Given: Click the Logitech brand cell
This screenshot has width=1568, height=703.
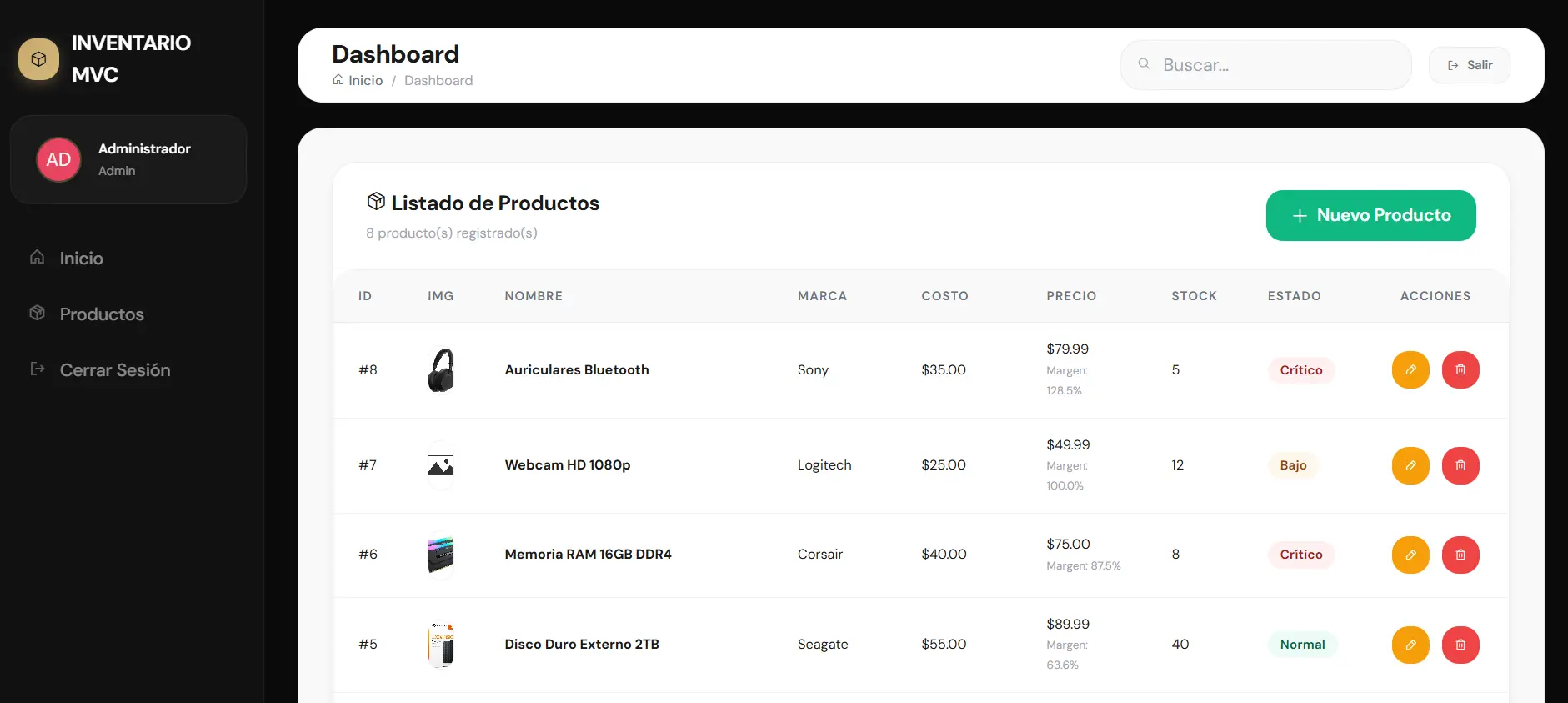Looking at the screenshot, I should point(824,465).
